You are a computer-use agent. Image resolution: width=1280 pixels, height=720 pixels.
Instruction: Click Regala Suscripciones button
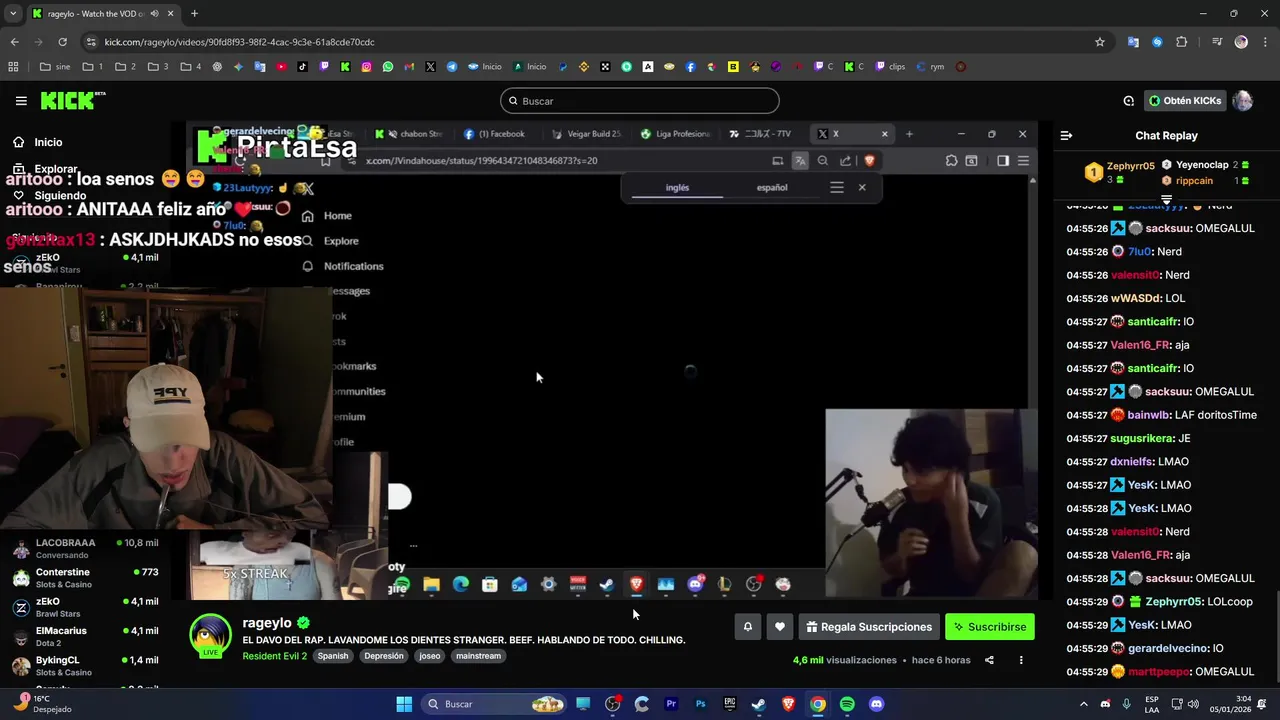pos(869,627)
